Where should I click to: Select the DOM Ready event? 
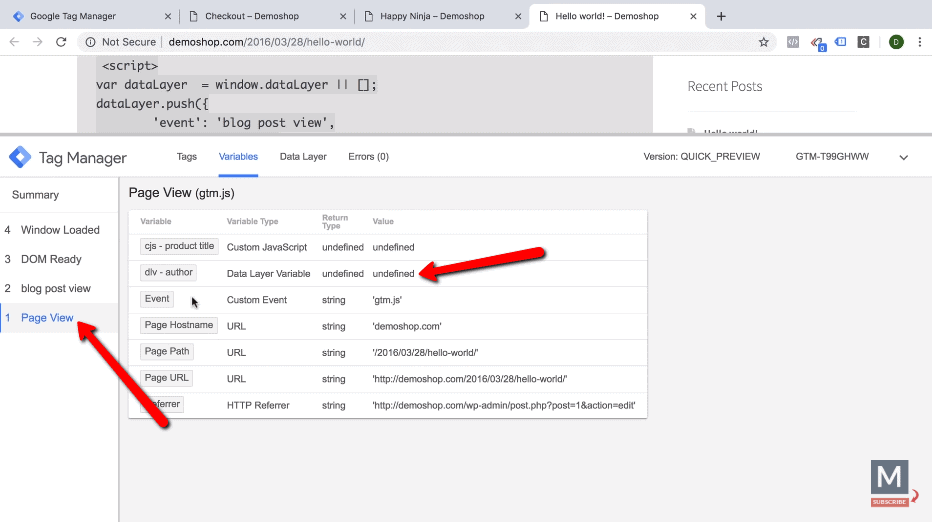pos(59,259)
